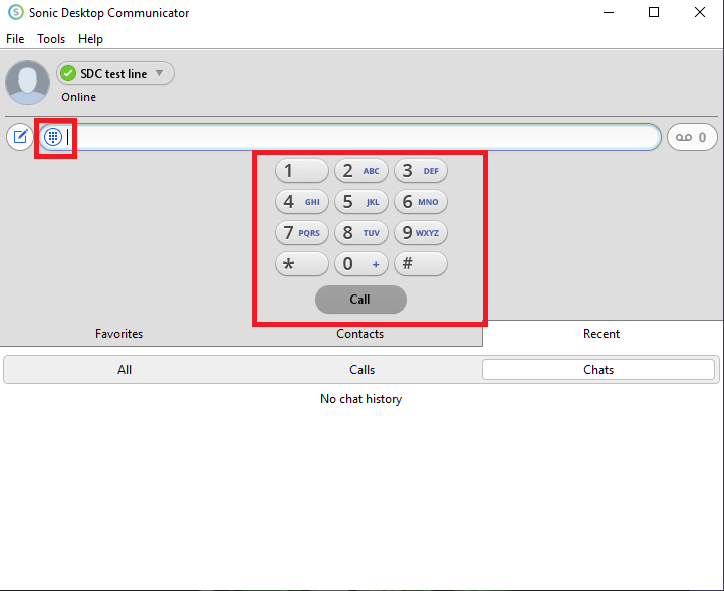Dial digit 4 GHI on the keypad

point(302,202)
